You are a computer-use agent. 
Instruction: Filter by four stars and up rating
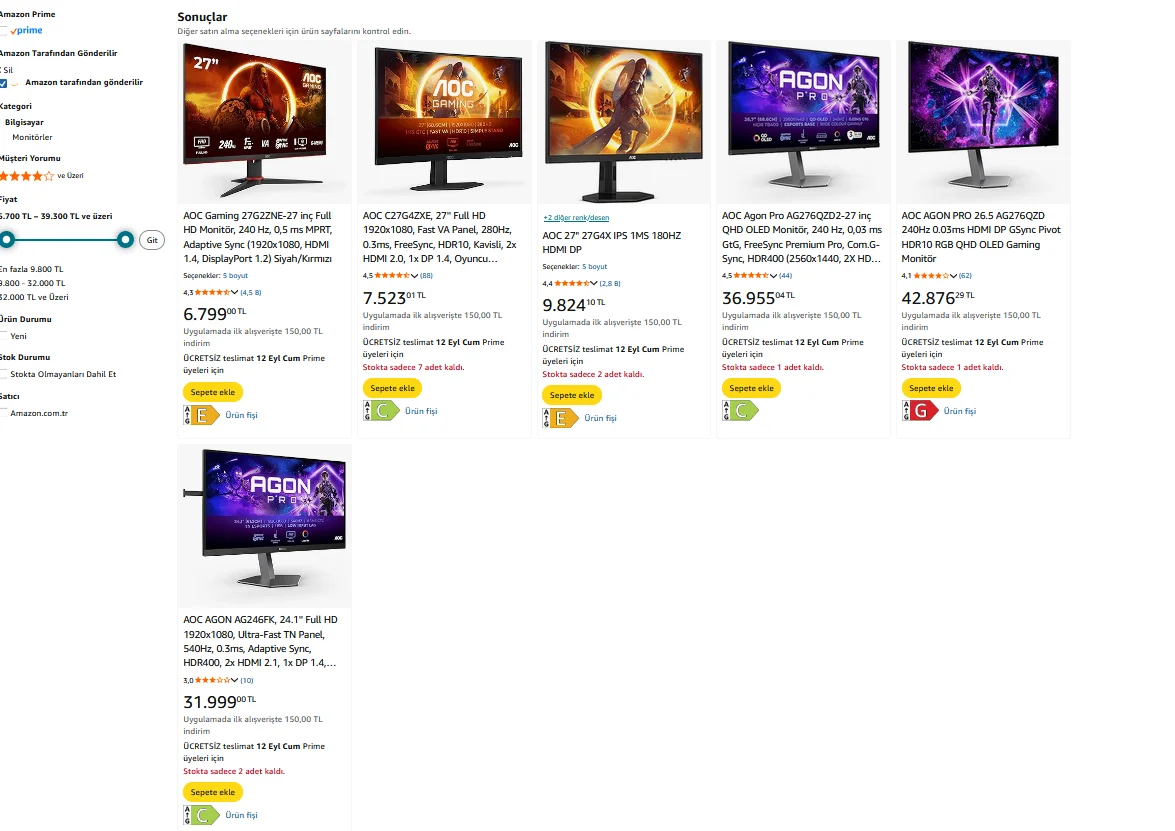41,176
